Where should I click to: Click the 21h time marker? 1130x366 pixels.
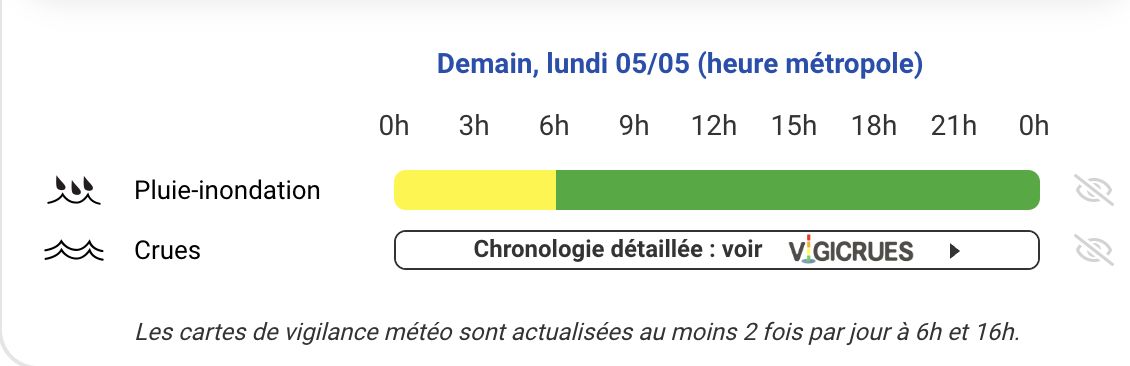coord(954,126)
